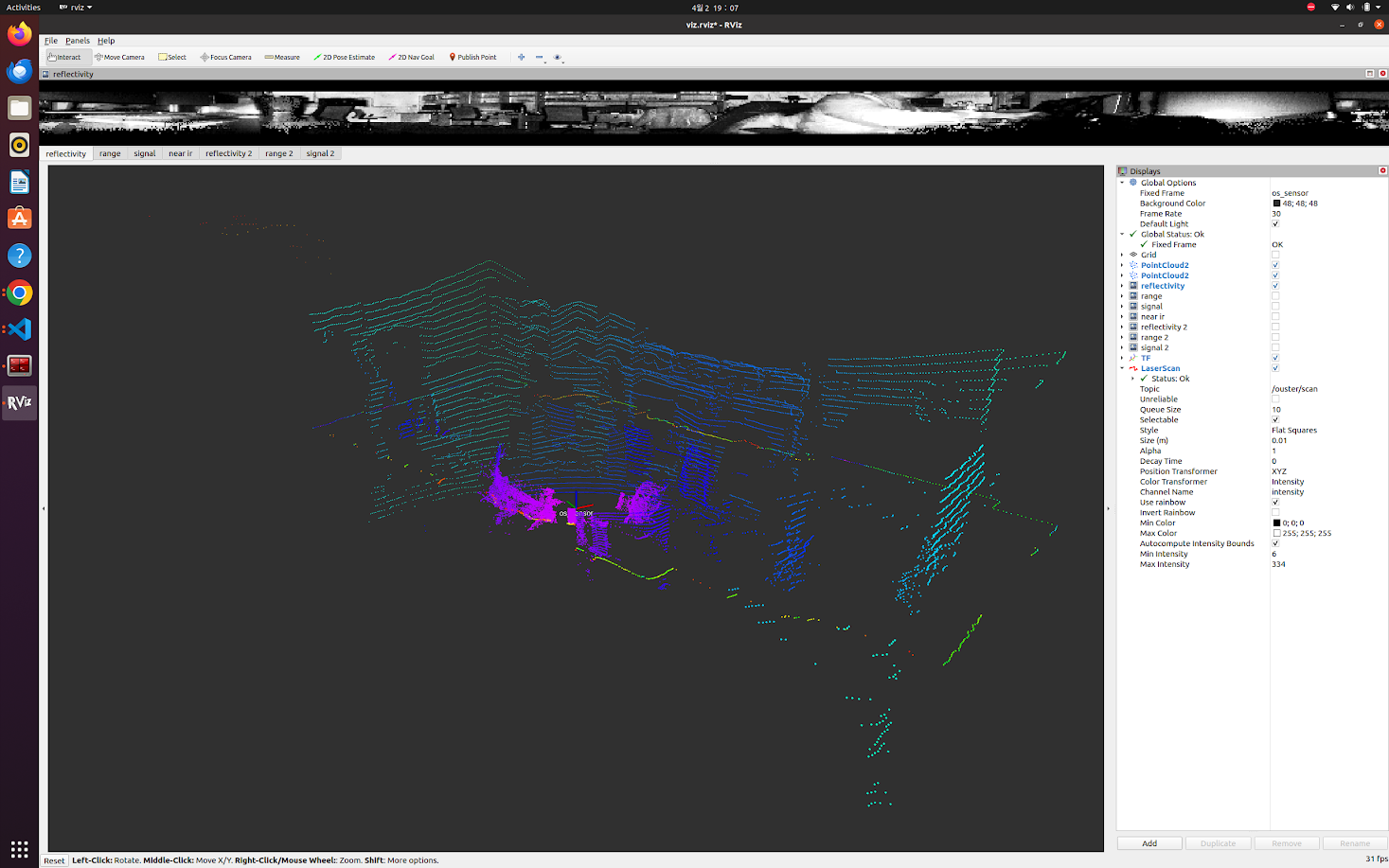This screenshot has height=868, width=1389.
Task: Click the Max Color white swatch
Action: point(1276,534)
